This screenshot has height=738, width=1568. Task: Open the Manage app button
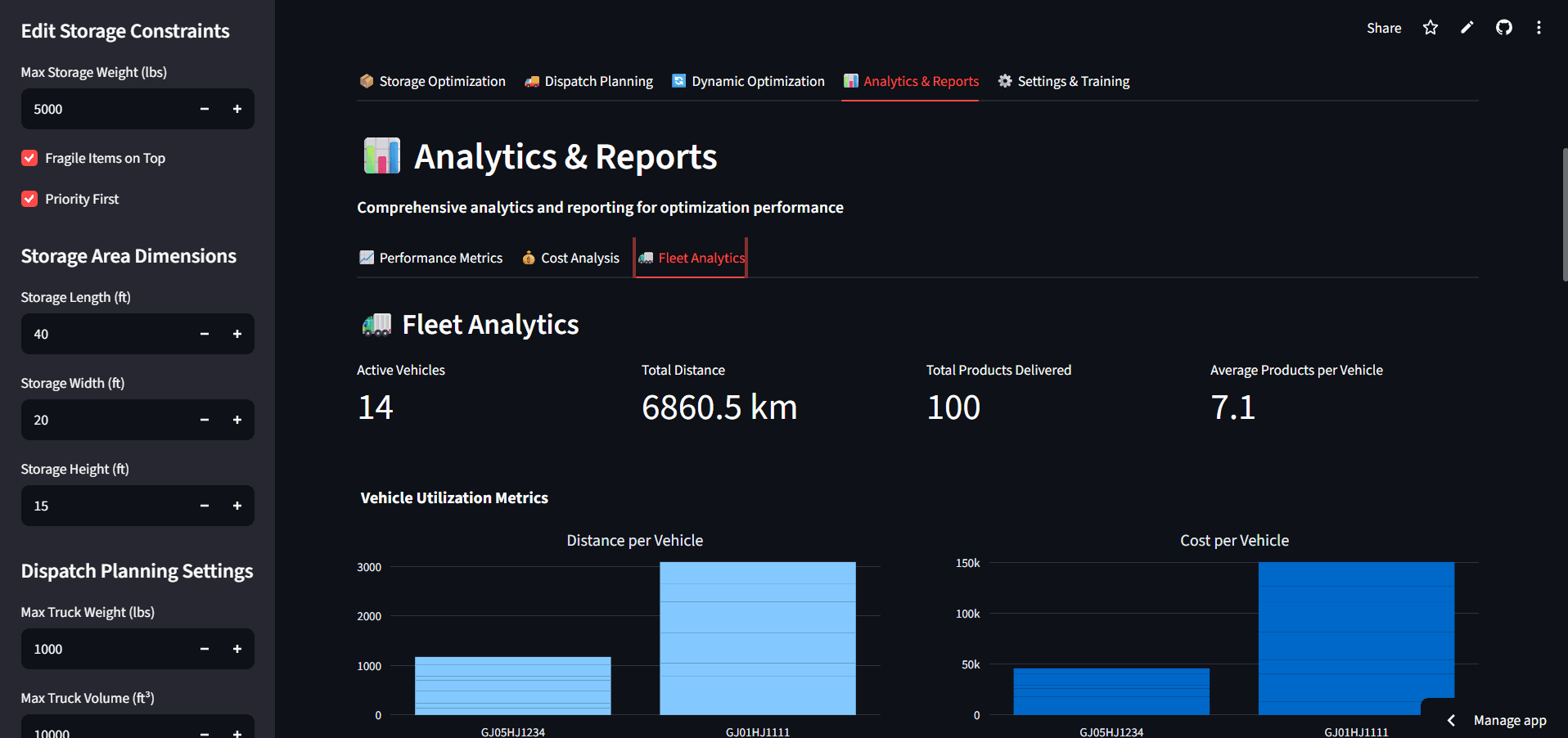[1509, 720]
